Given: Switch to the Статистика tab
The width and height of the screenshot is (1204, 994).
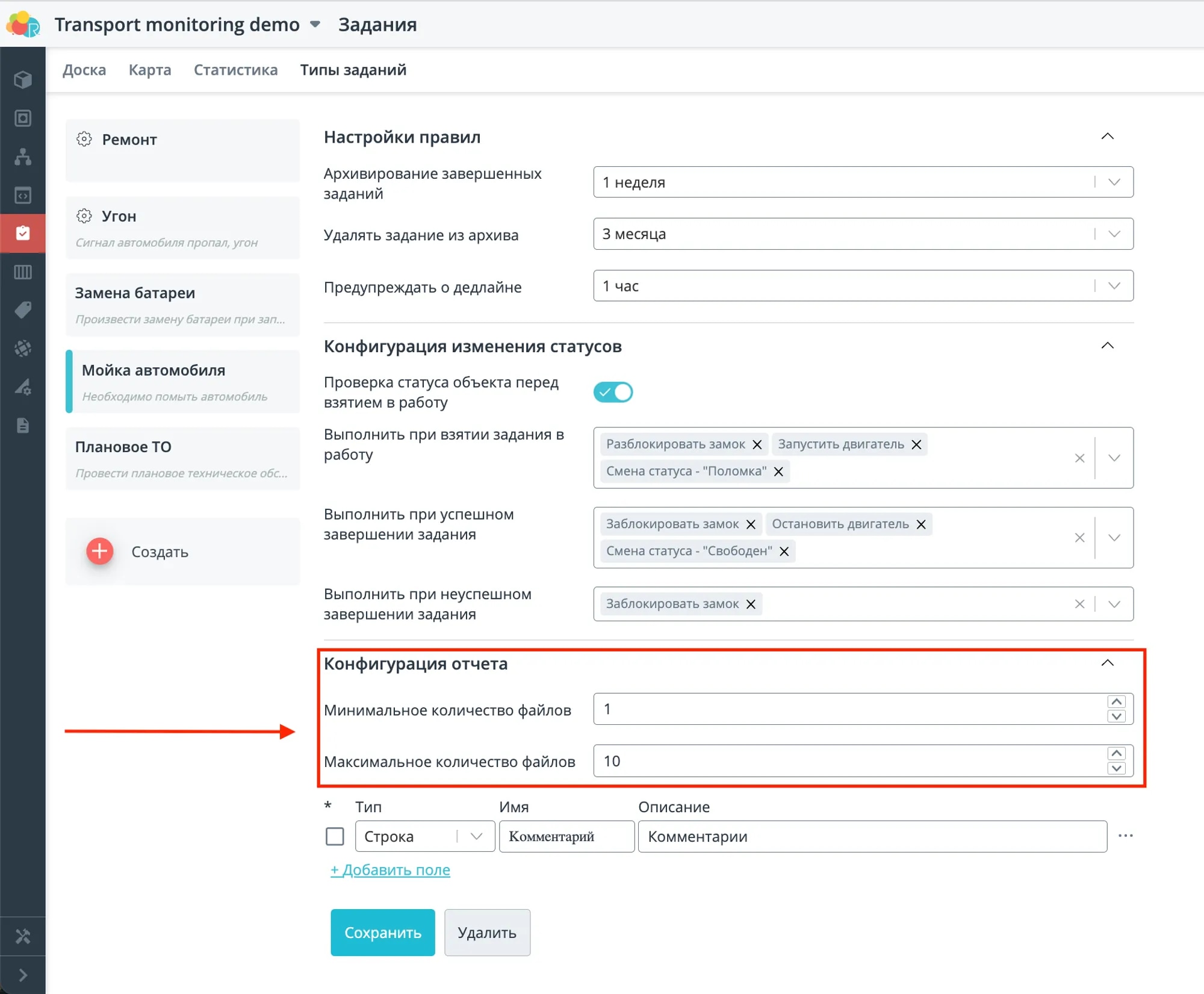Looking at the screenshot, I should coord(235,70).
